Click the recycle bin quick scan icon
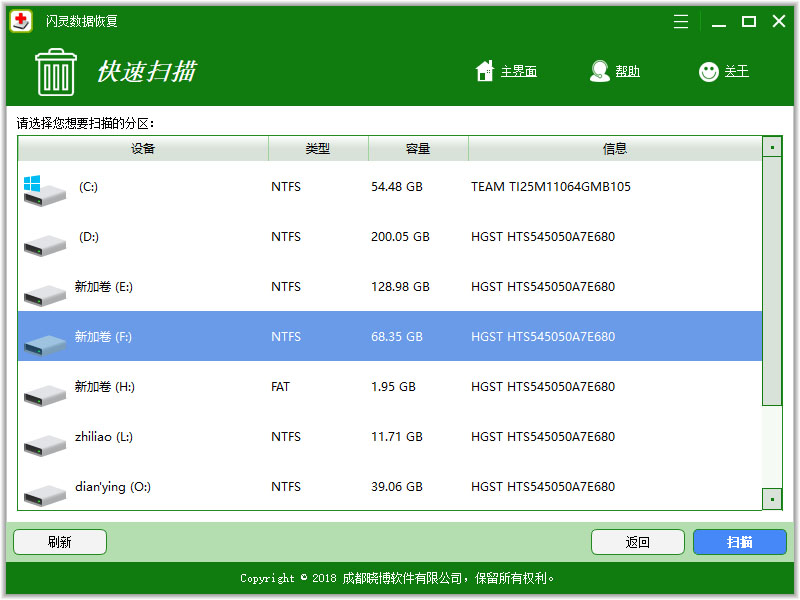800x600 pixels. [x=56, y=72]
